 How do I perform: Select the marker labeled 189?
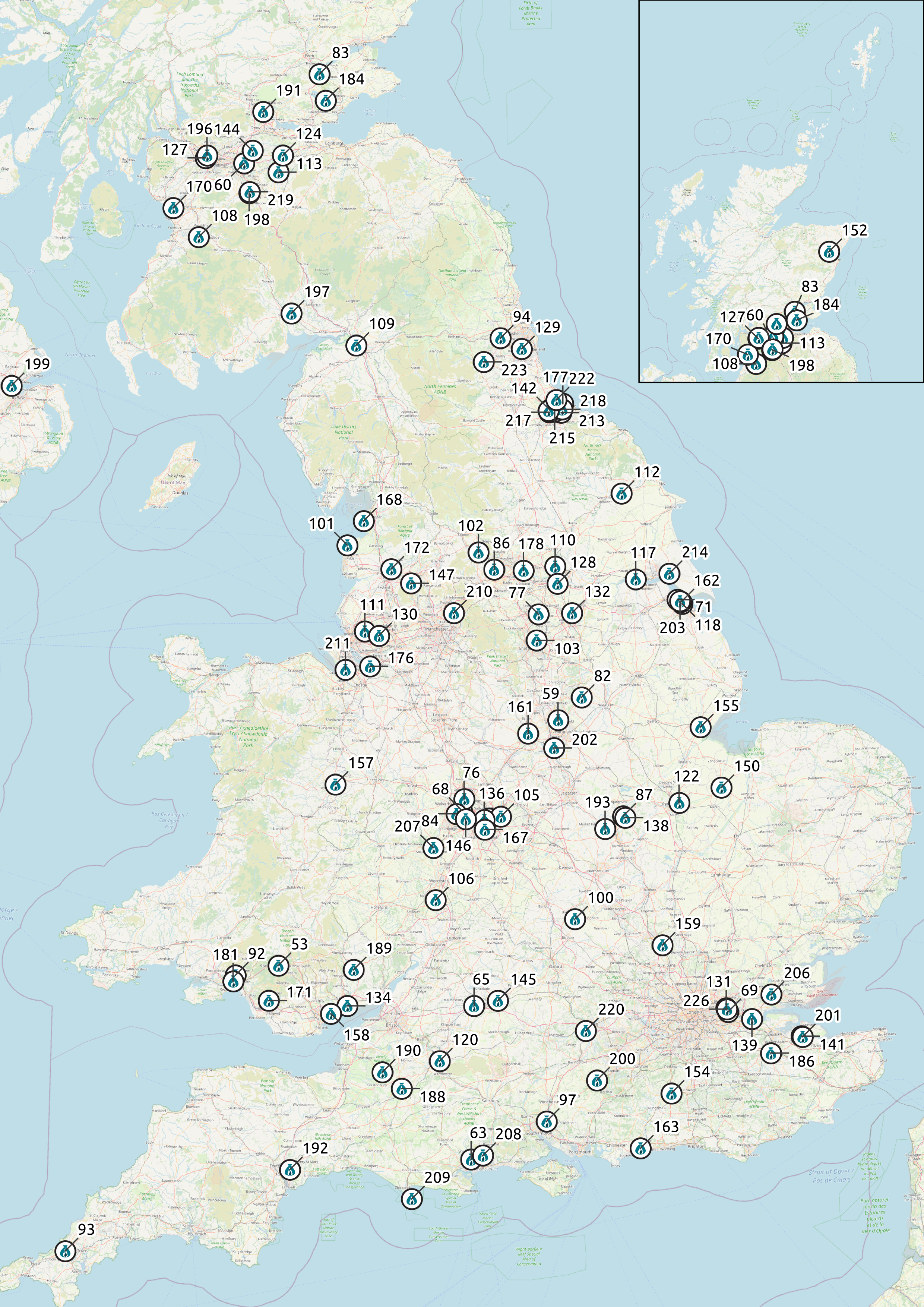click(x=353, y=969)
